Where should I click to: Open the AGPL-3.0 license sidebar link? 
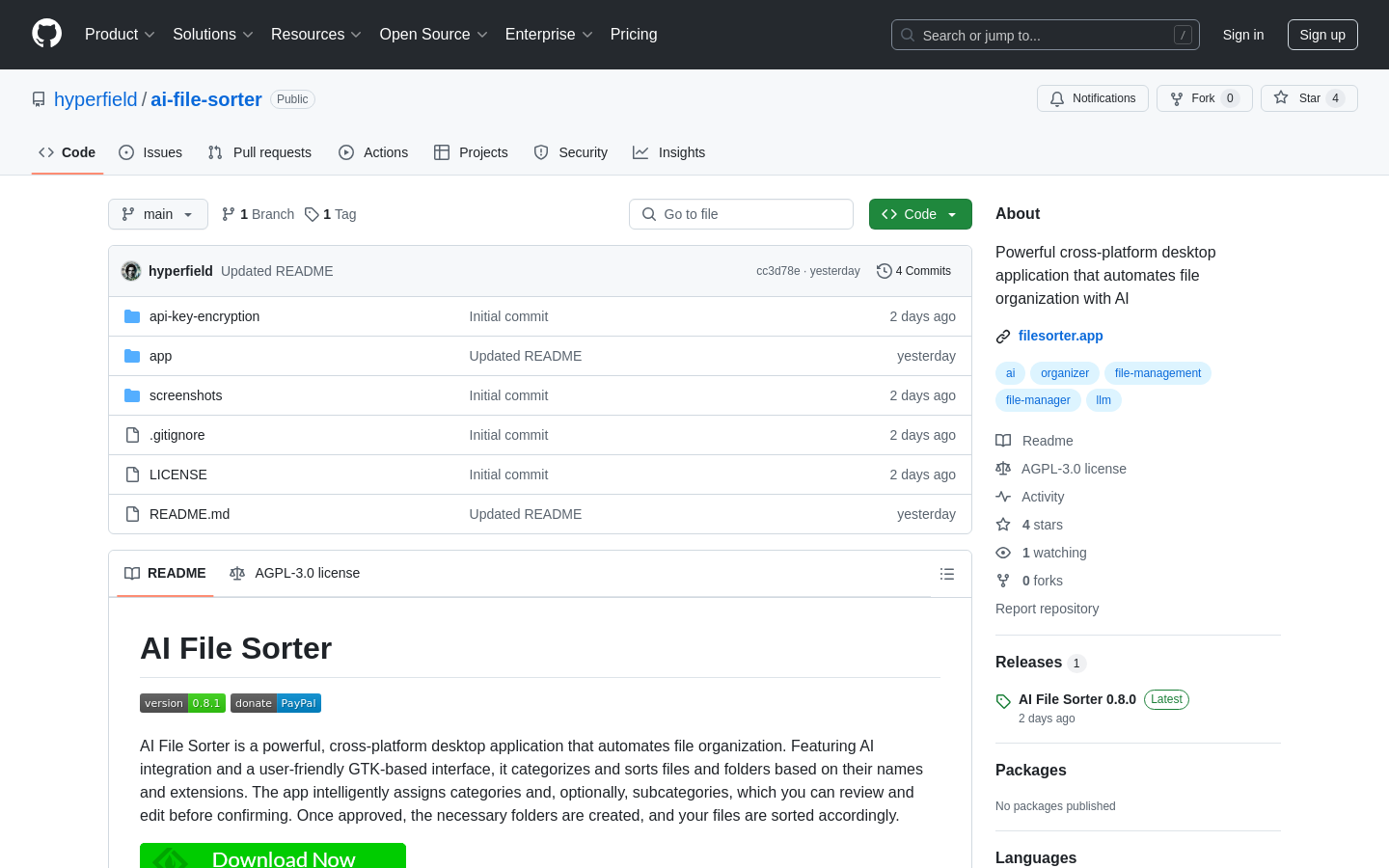(1061, 469)
